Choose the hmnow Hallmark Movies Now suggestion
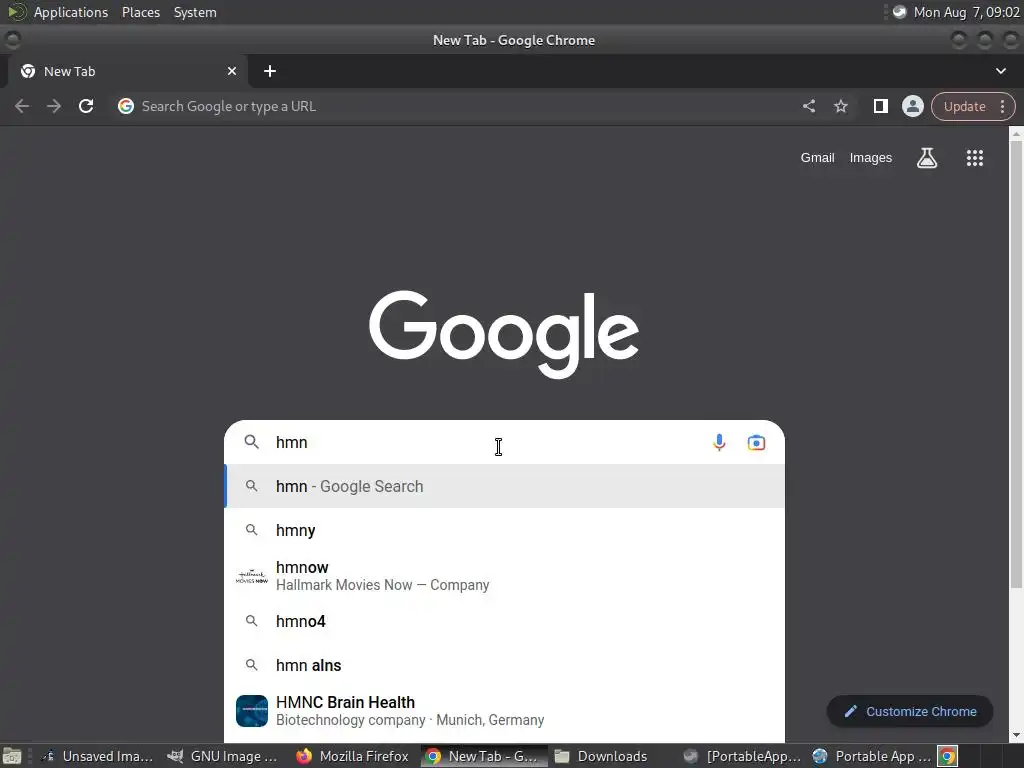The image size is (1024, 768). point(504,575)
